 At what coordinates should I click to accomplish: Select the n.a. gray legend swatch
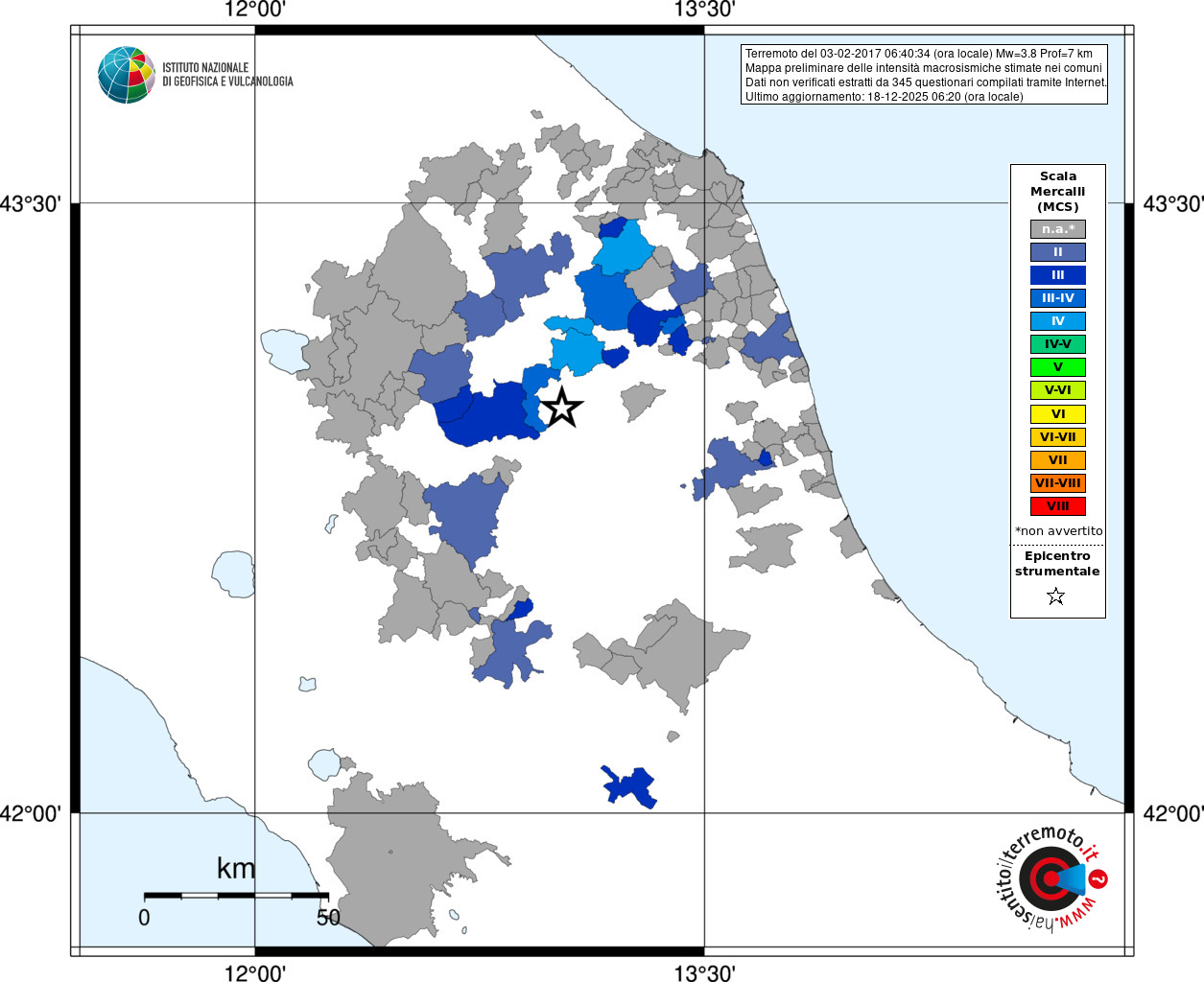pyautogui.click(x=1058, y=229)
